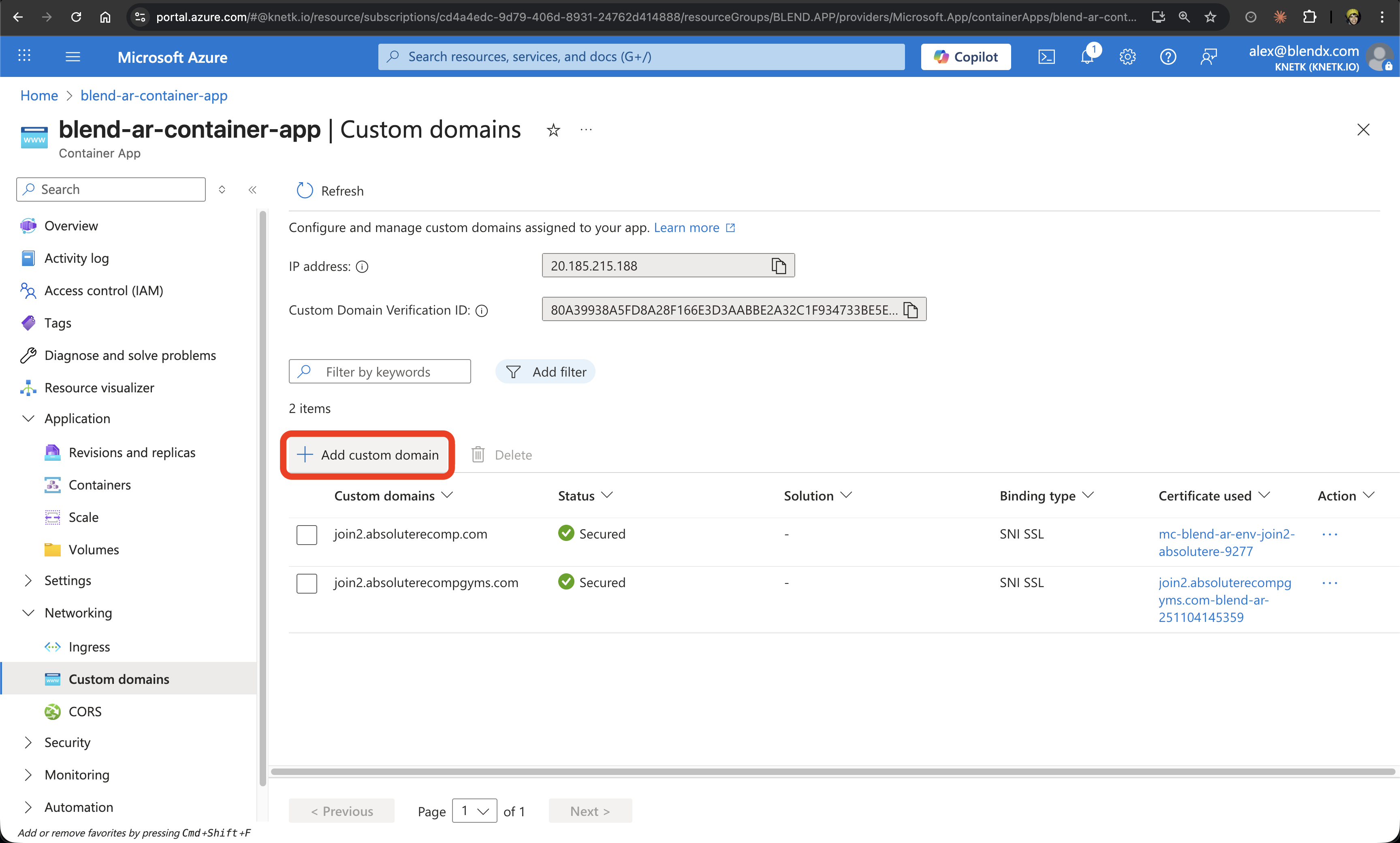Launch Azure Cloud Shell
1400x843 pixels.
1047,56
